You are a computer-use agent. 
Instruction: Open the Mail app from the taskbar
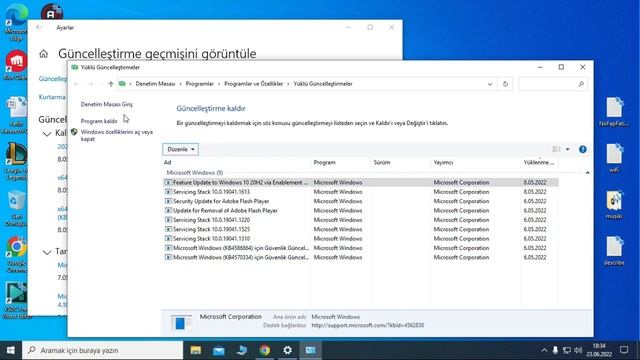click(218, 350)
